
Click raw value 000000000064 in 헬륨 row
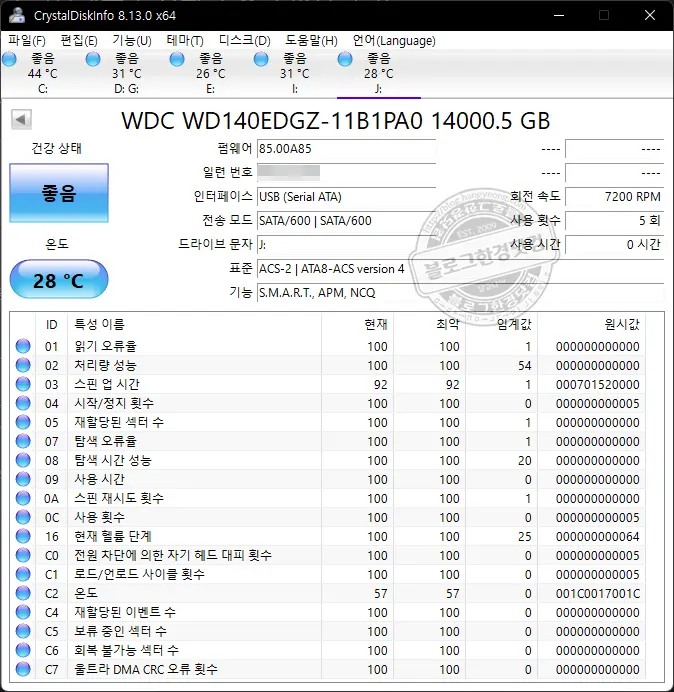pos(598,536)
